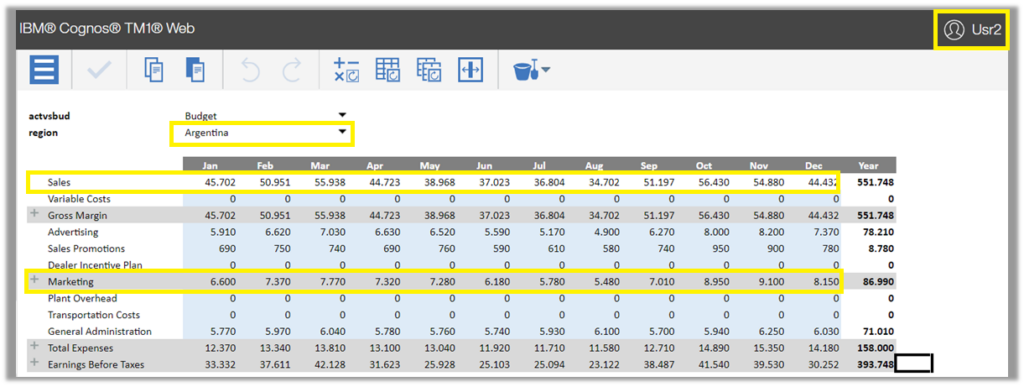The image size is (1024, 387).
Task: Open the hamburger navigation menu
Action: click(44, 69)
